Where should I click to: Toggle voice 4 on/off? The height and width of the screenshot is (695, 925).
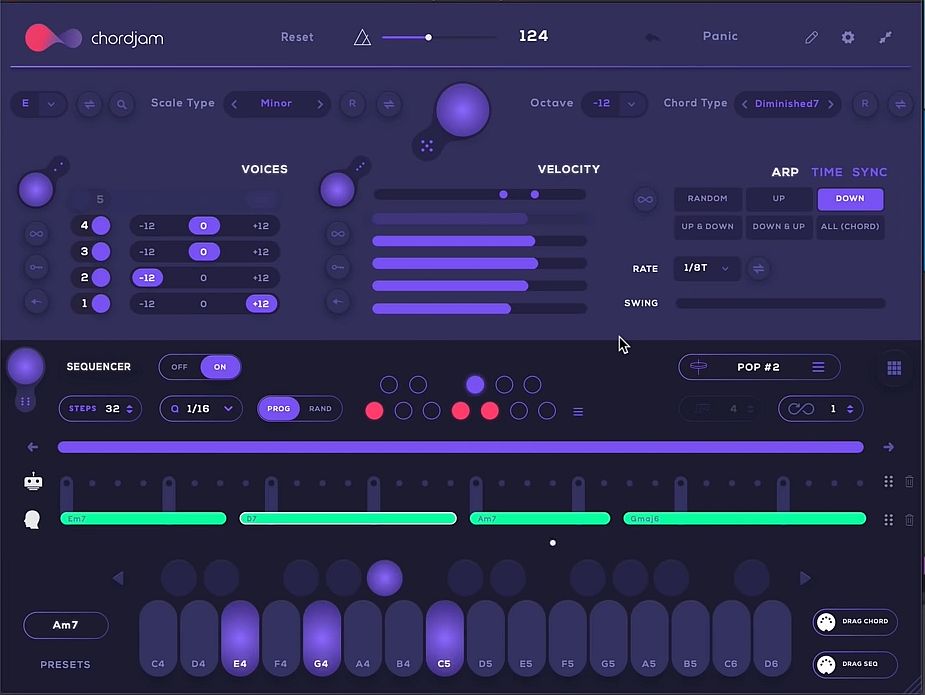[x=101, y=225]
